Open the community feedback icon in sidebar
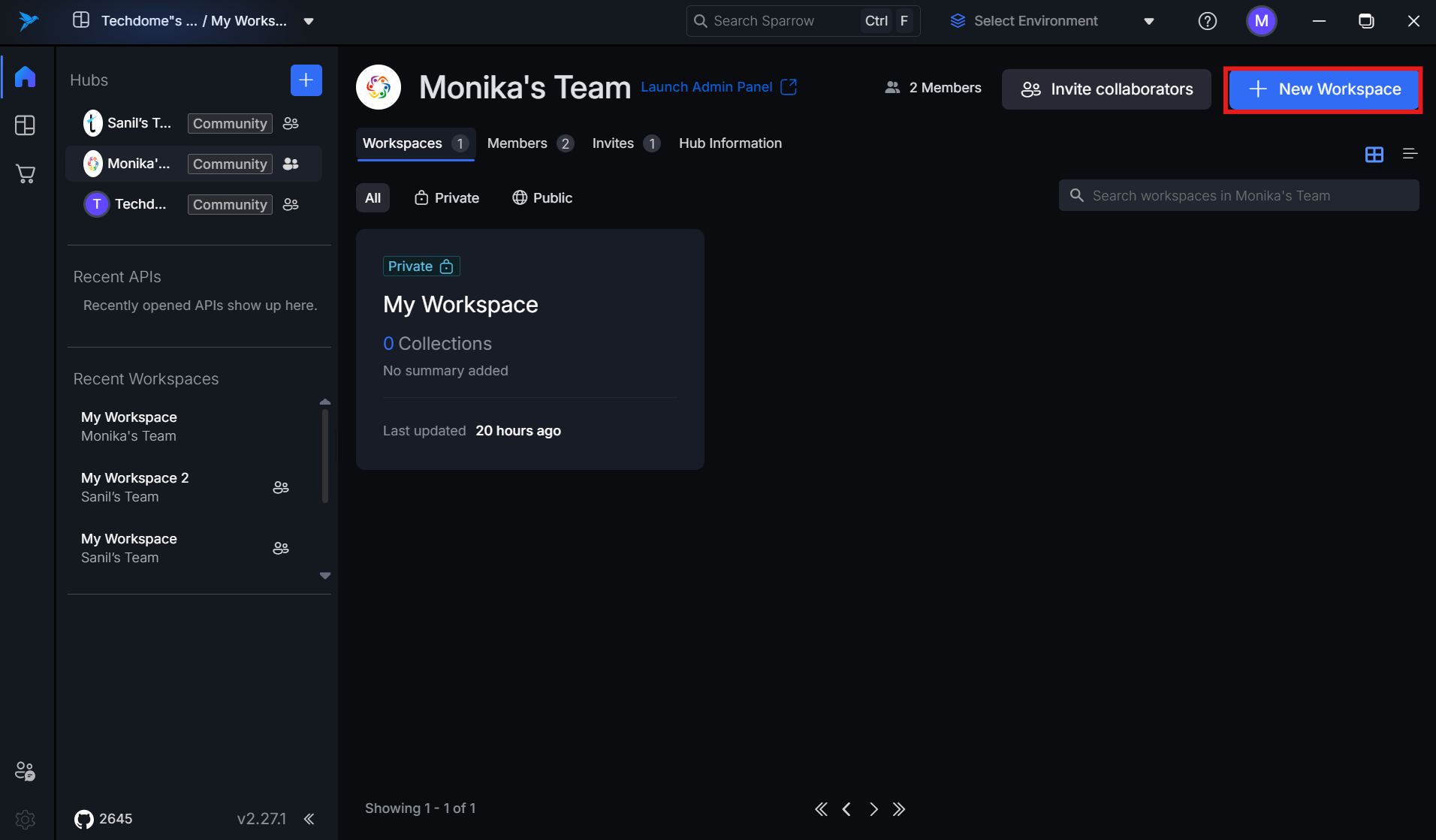 [26, 771]
